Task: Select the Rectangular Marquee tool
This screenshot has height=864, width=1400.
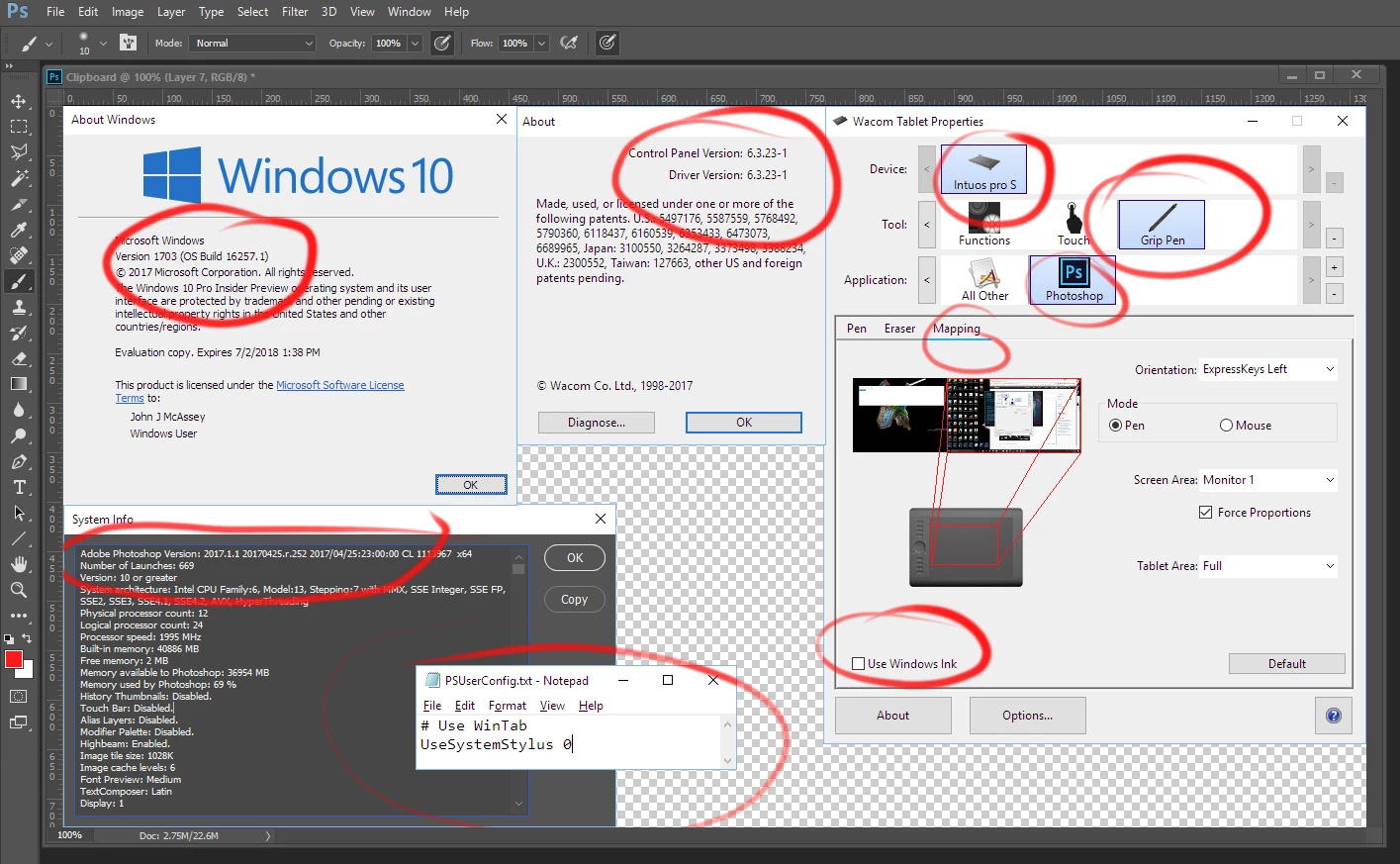Action: click(19, 127)
